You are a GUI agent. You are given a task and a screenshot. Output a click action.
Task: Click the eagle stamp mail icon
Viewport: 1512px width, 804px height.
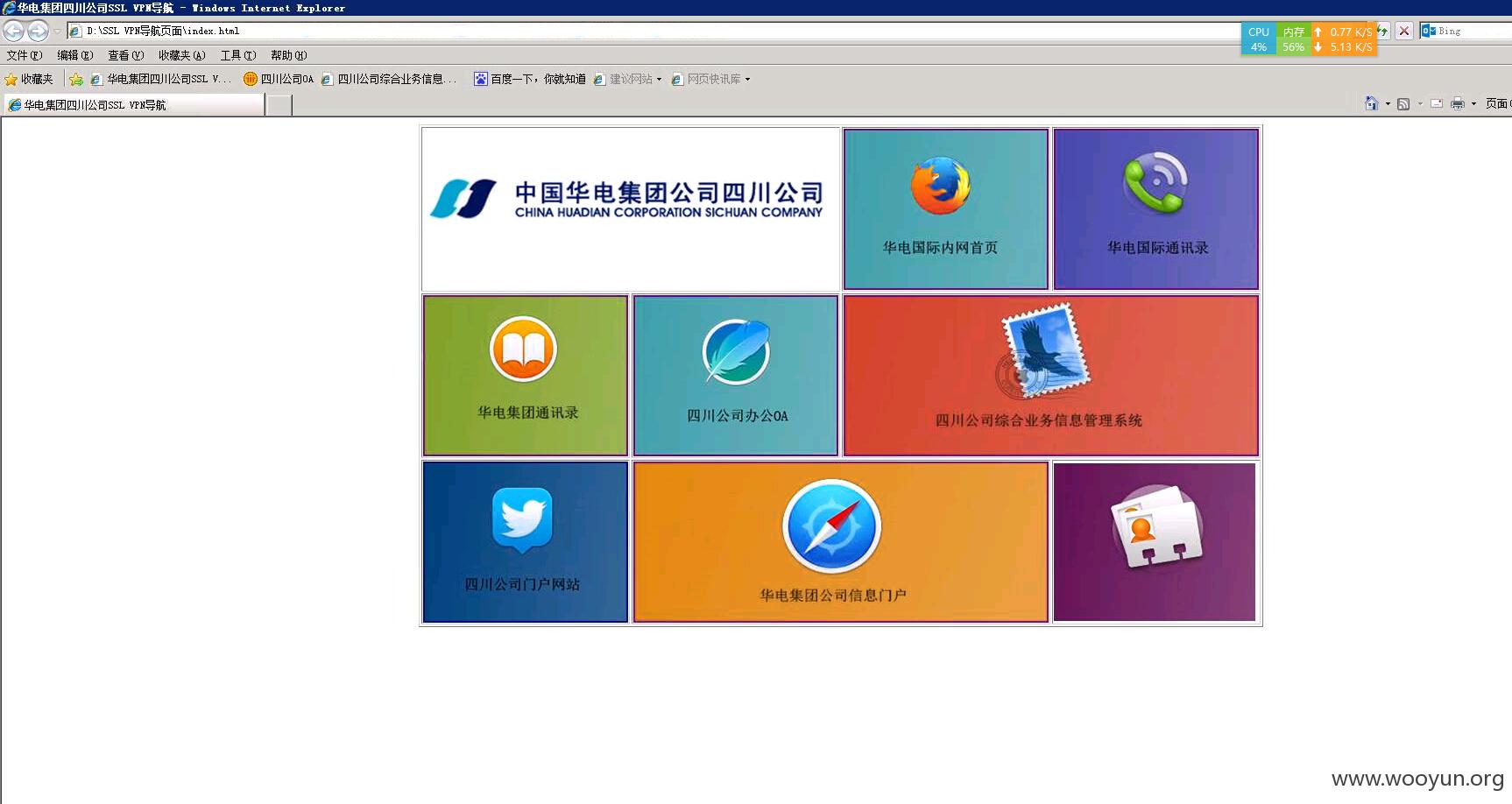[x=1043, y=351]
